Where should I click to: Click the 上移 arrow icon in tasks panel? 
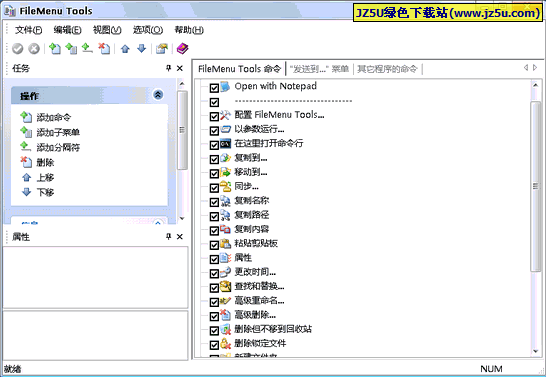[x=26, y=178]
